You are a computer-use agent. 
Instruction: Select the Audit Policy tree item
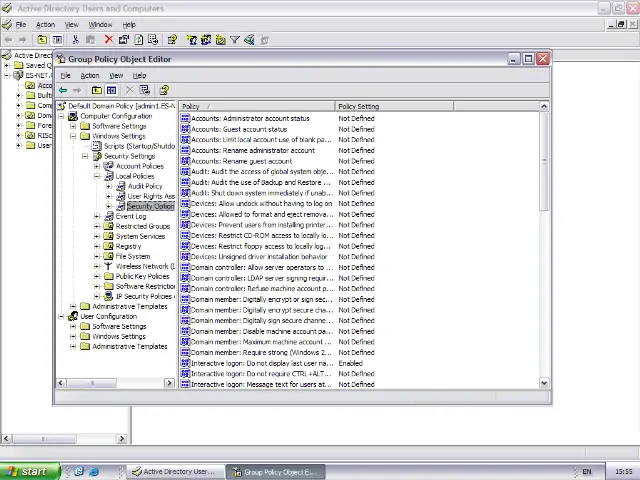[x=145, y=186]
